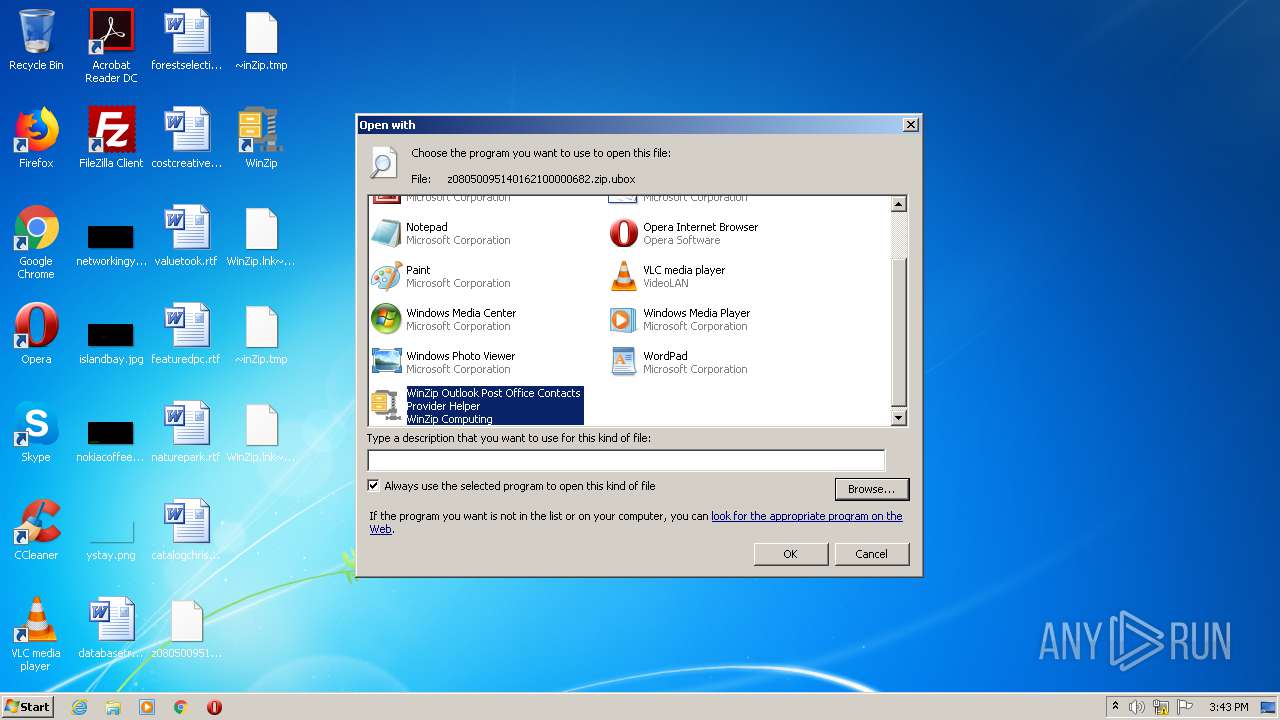
Task: Select VLC media player desktop shortcut
Action: coord(36,634)
